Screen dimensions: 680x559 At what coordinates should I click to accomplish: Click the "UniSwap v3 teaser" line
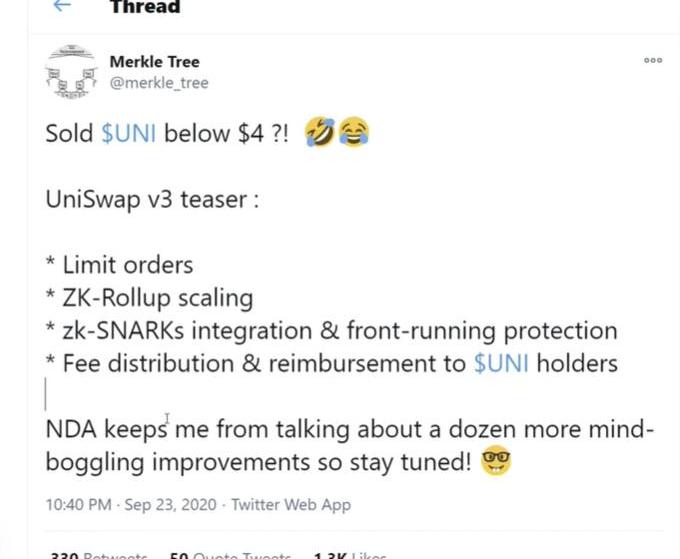(x=152, y=199)
